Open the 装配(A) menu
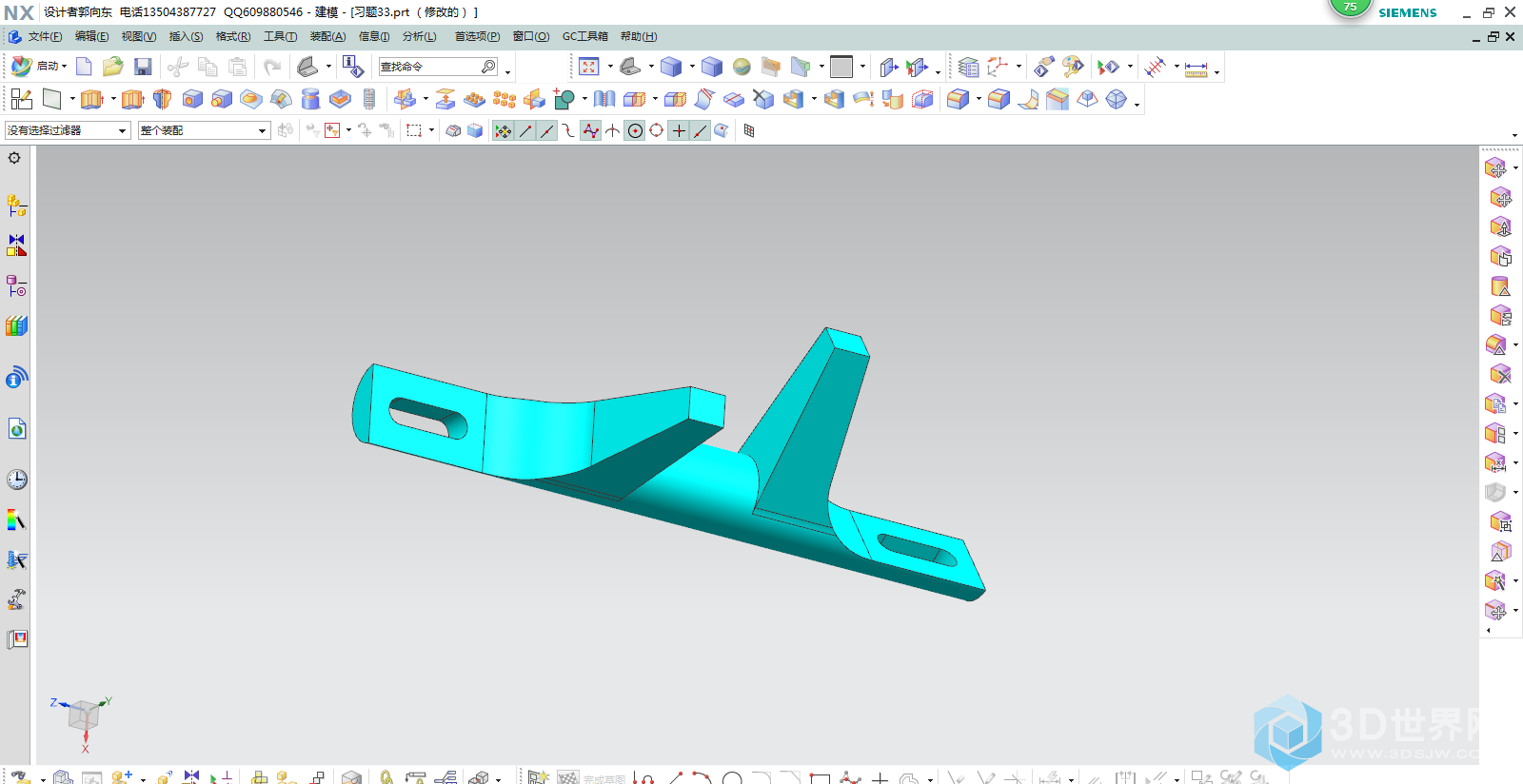1523x784 pixels. tap(327, 37)
